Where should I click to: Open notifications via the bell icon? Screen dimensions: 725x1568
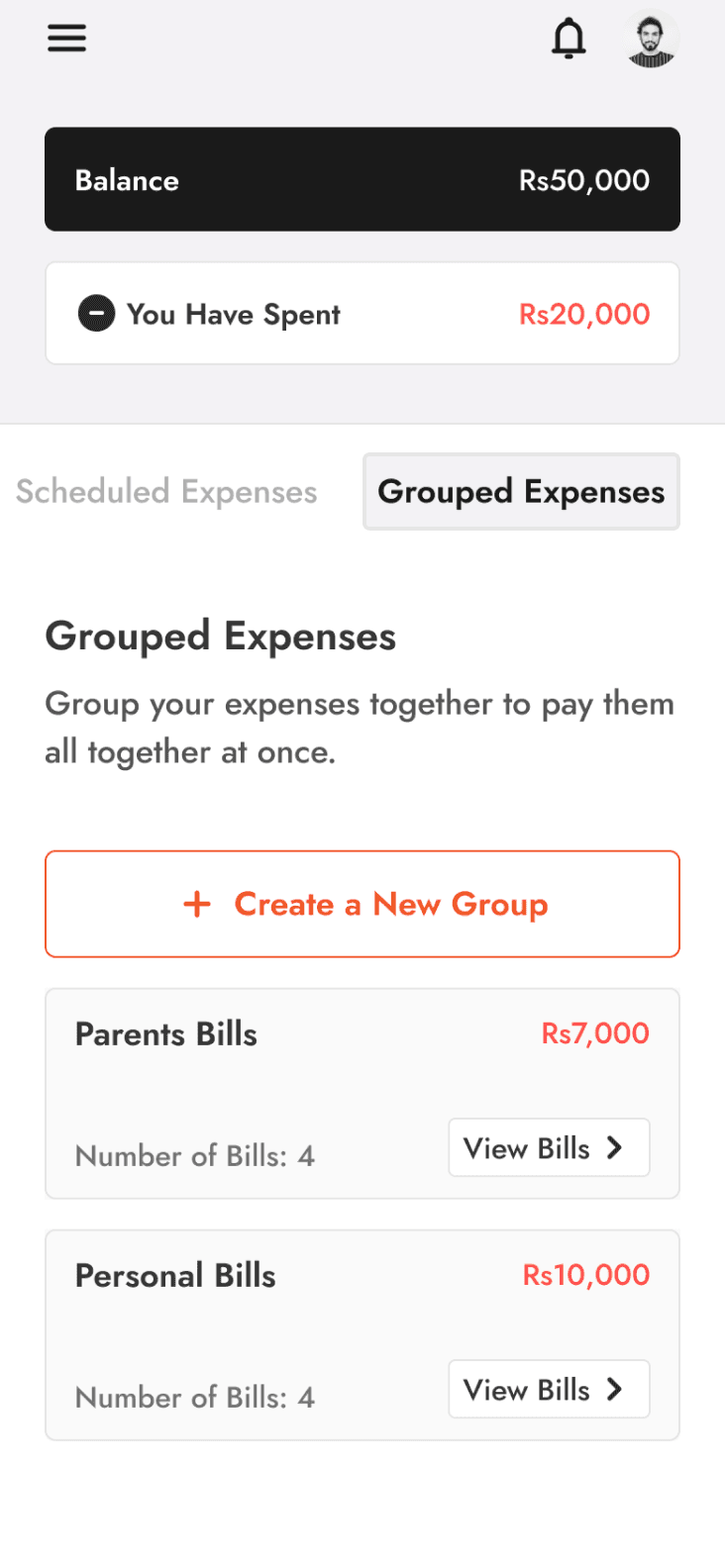pyautogui.click(x=569, y=39)
